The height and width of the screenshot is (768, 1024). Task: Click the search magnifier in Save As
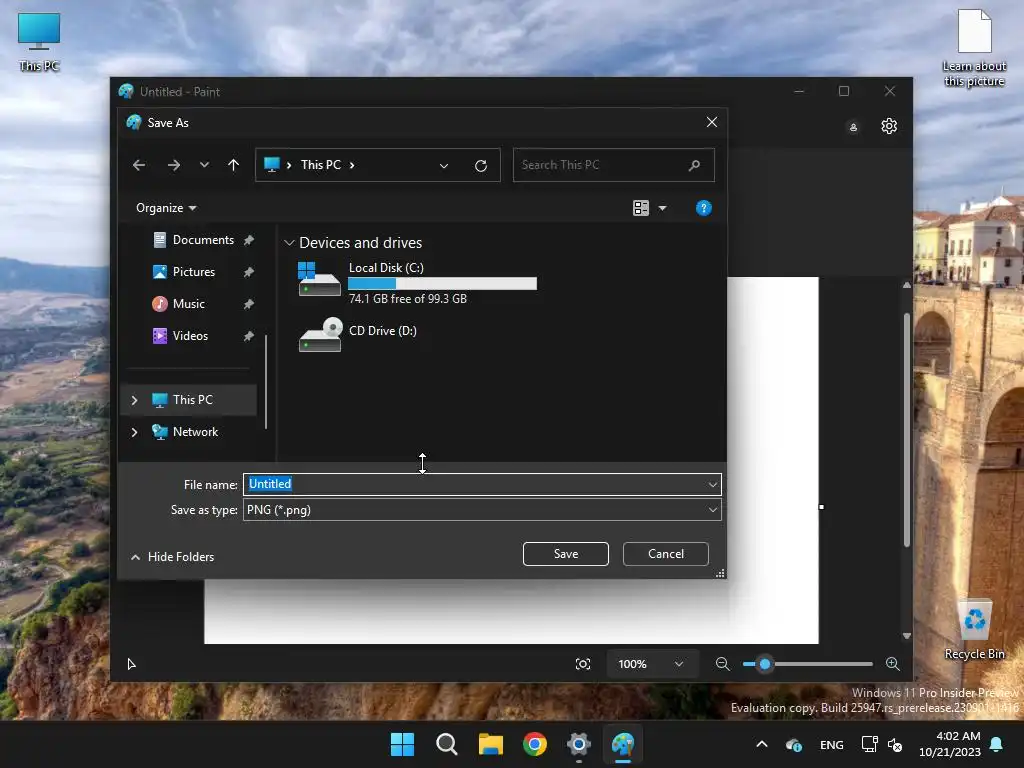point(694,165)
